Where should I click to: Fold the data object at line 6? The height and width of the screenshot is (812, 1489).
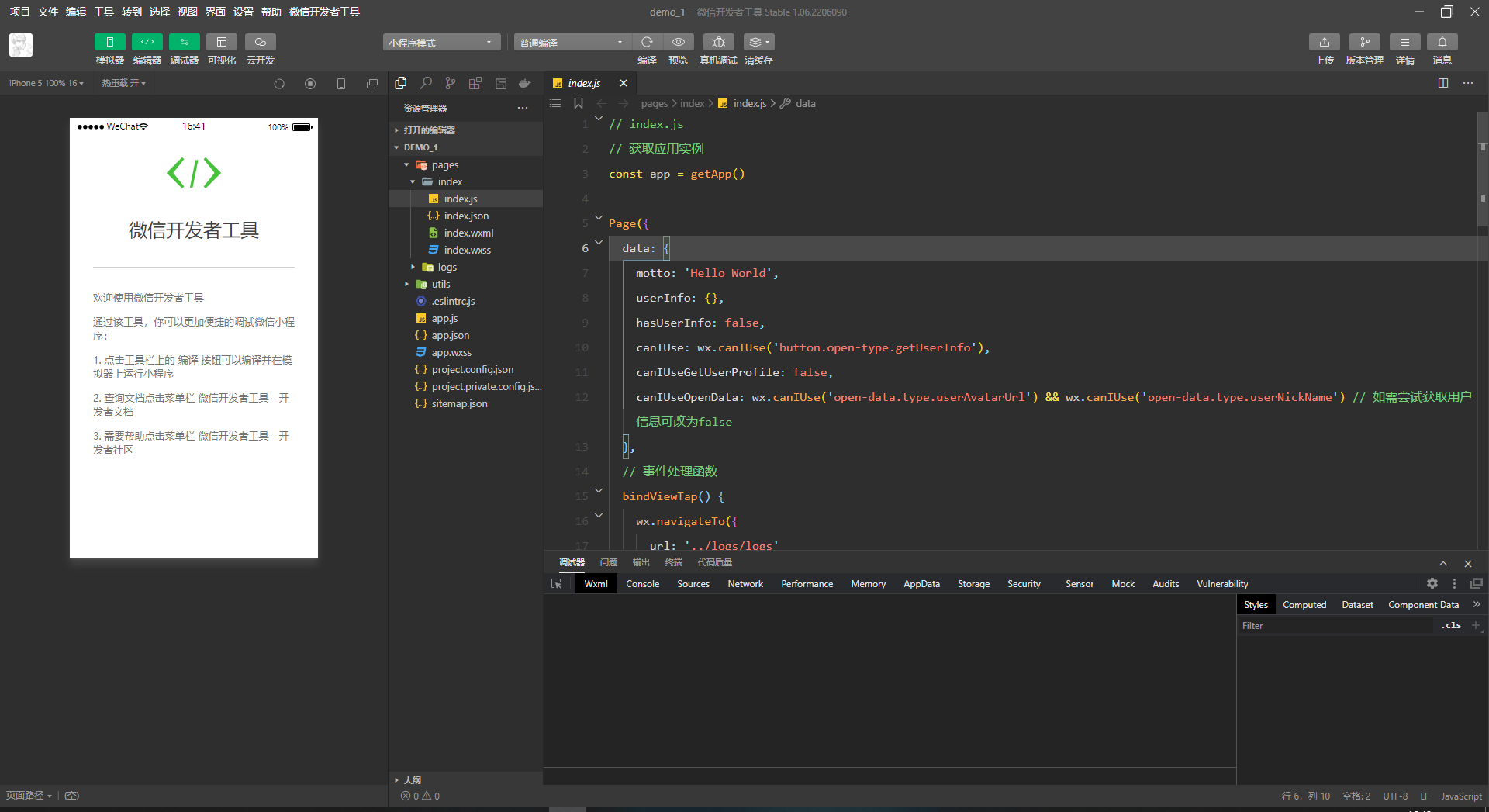[x=599, y=243]
